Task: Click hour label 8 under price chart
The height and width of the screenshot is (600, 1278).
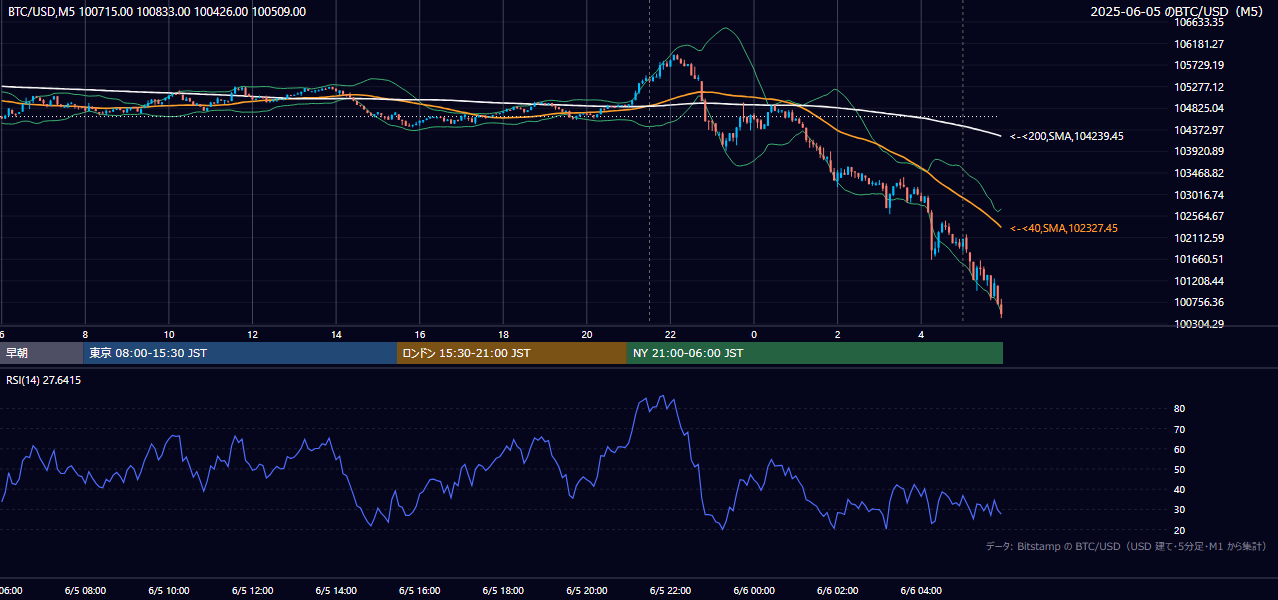Action: 86,334
